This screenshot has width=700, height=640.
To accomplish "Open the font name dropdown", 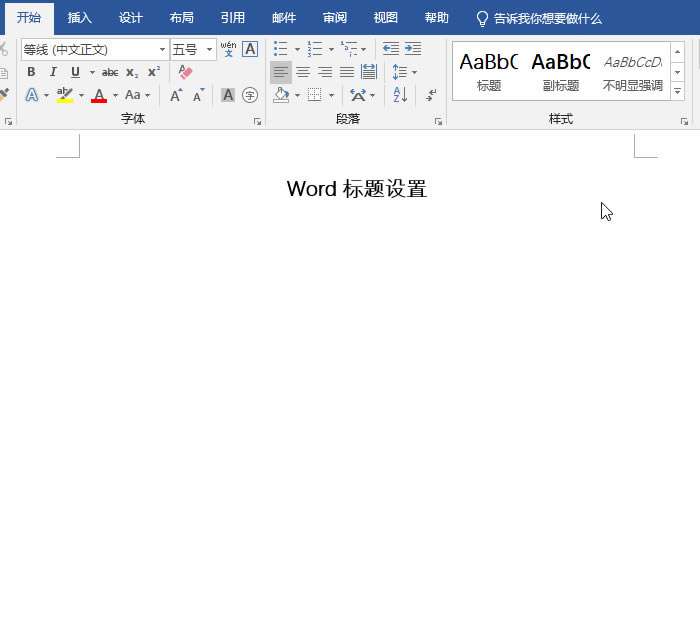I will [x=162, y=50].
